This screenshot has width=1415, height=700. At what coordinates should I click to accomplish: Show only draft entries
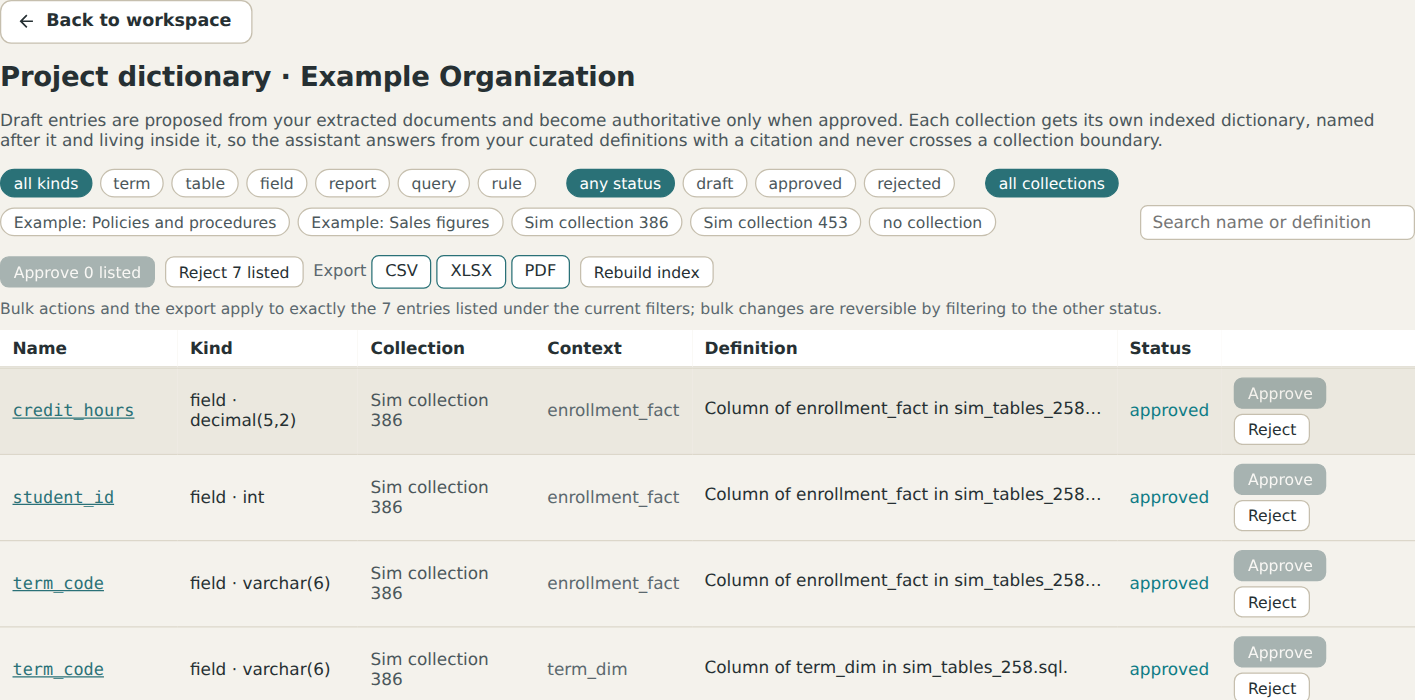click(x=715, y=183)
